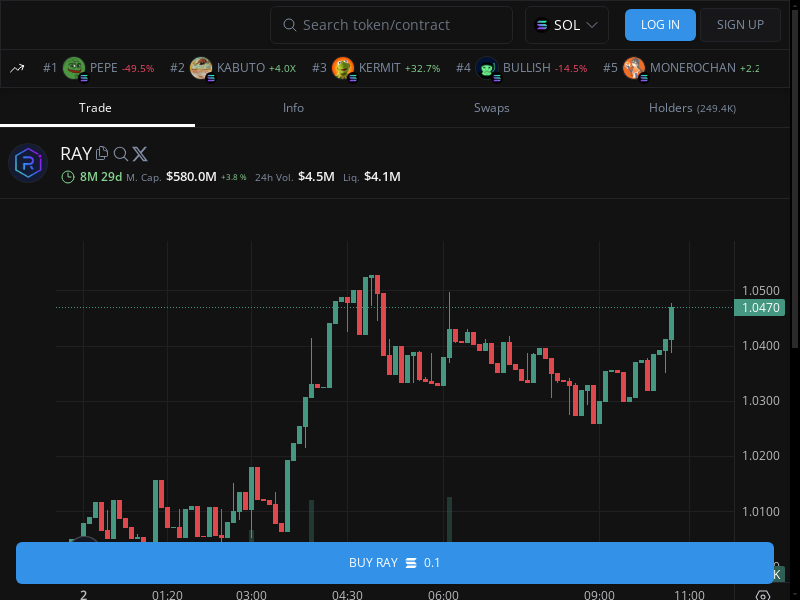
Task: Switch to the Swaps tab
Action: [491, 108]
